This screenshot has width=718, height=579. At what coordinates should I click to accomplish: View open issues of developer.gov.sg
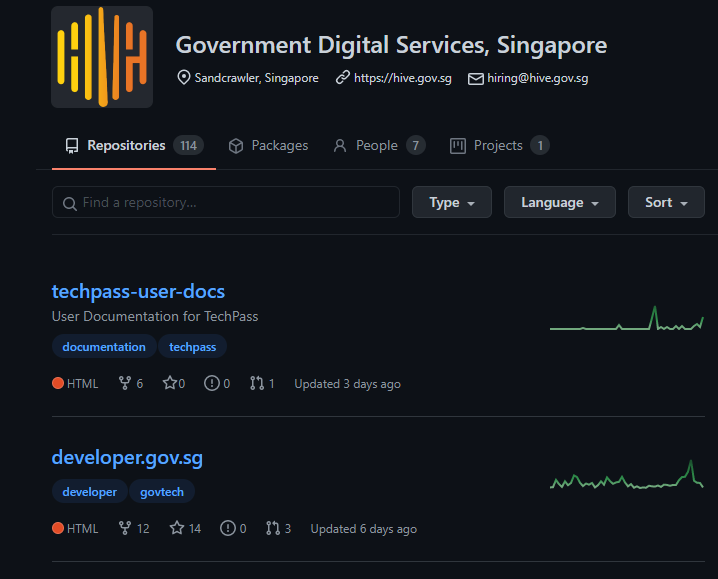pyautogui.click(x=233, y=529)
